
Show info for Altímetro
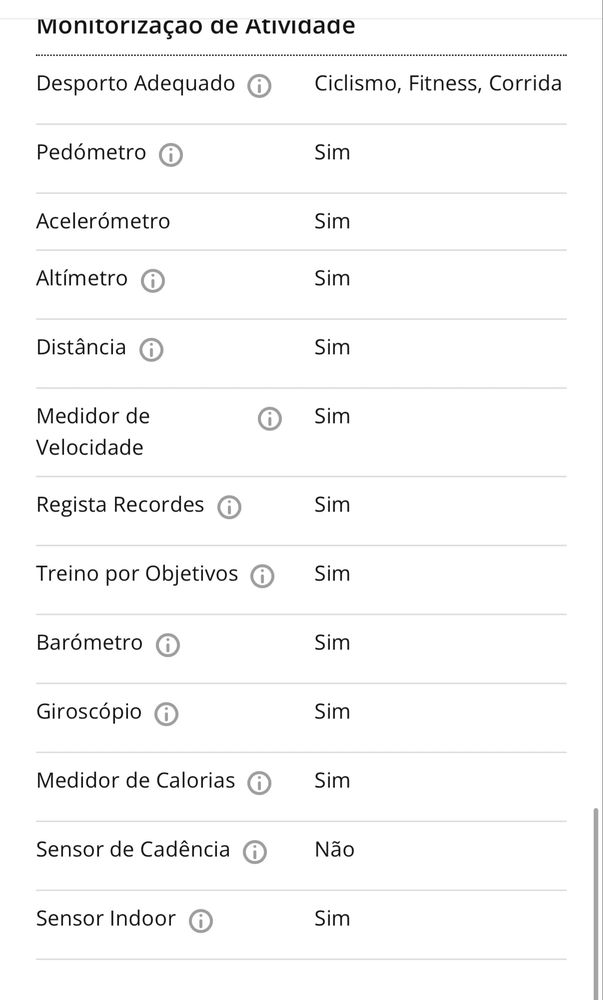[x=152, y=281]
